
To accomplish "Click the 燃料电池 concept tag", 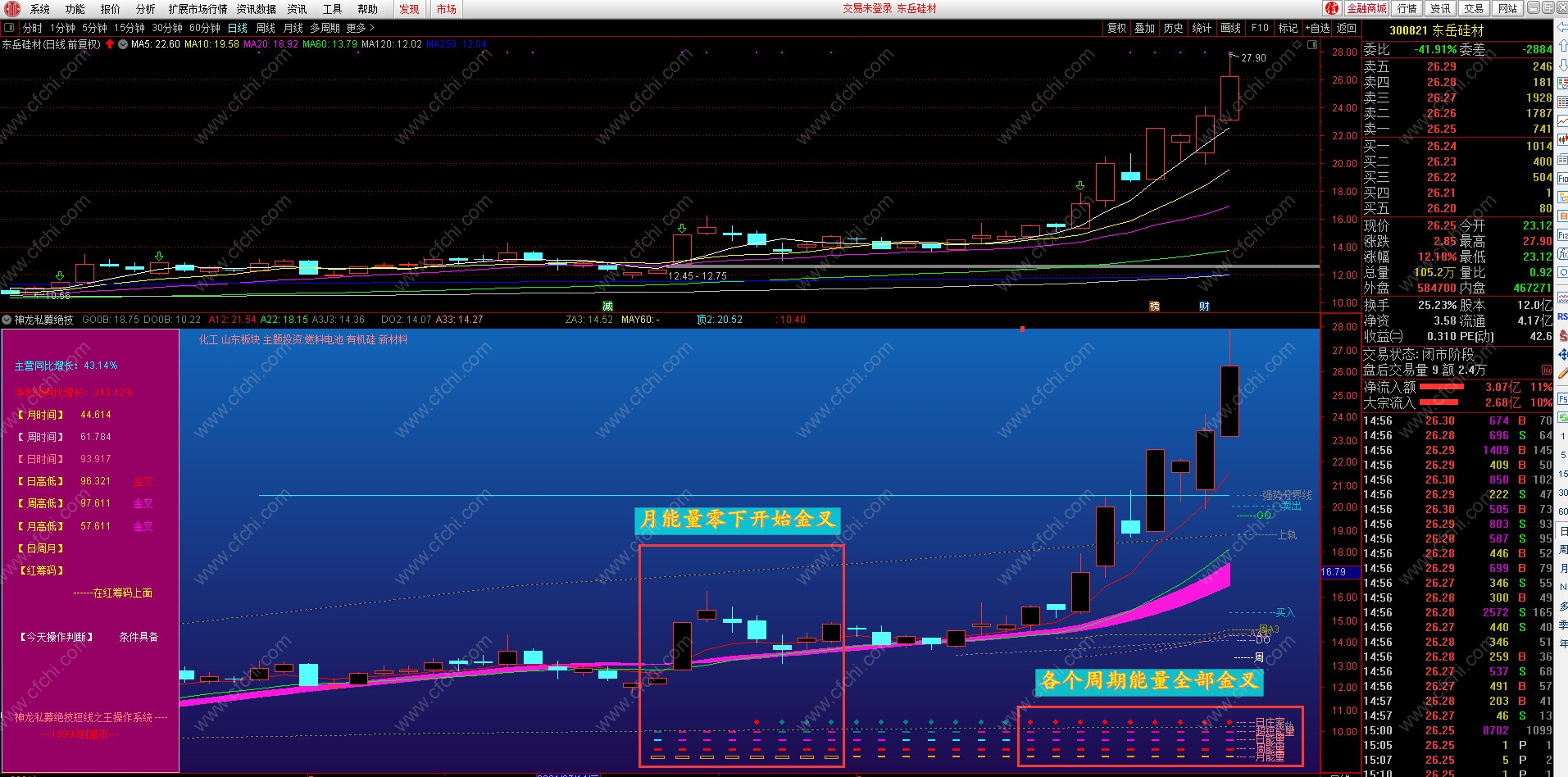I will click(325, 339).
